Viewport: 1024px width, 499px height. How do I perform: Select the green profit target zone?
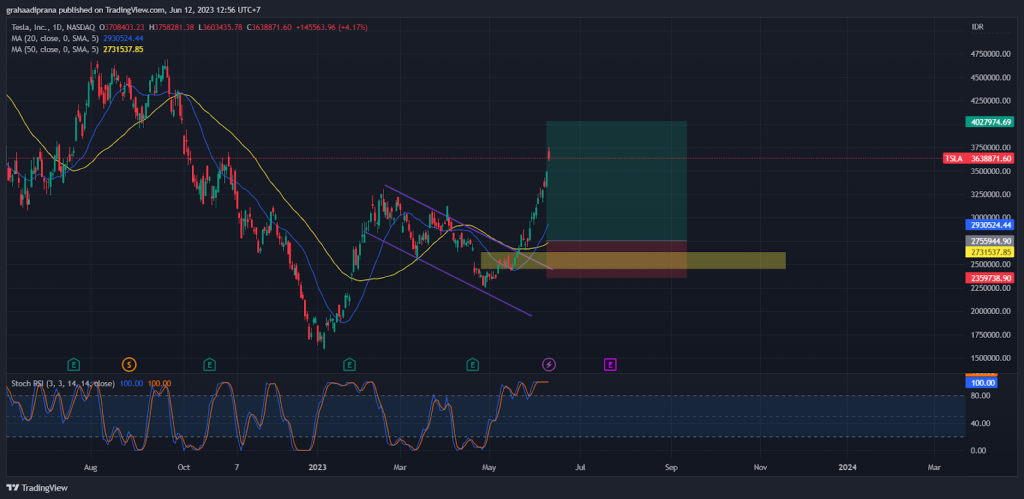(x=616, y=180)
